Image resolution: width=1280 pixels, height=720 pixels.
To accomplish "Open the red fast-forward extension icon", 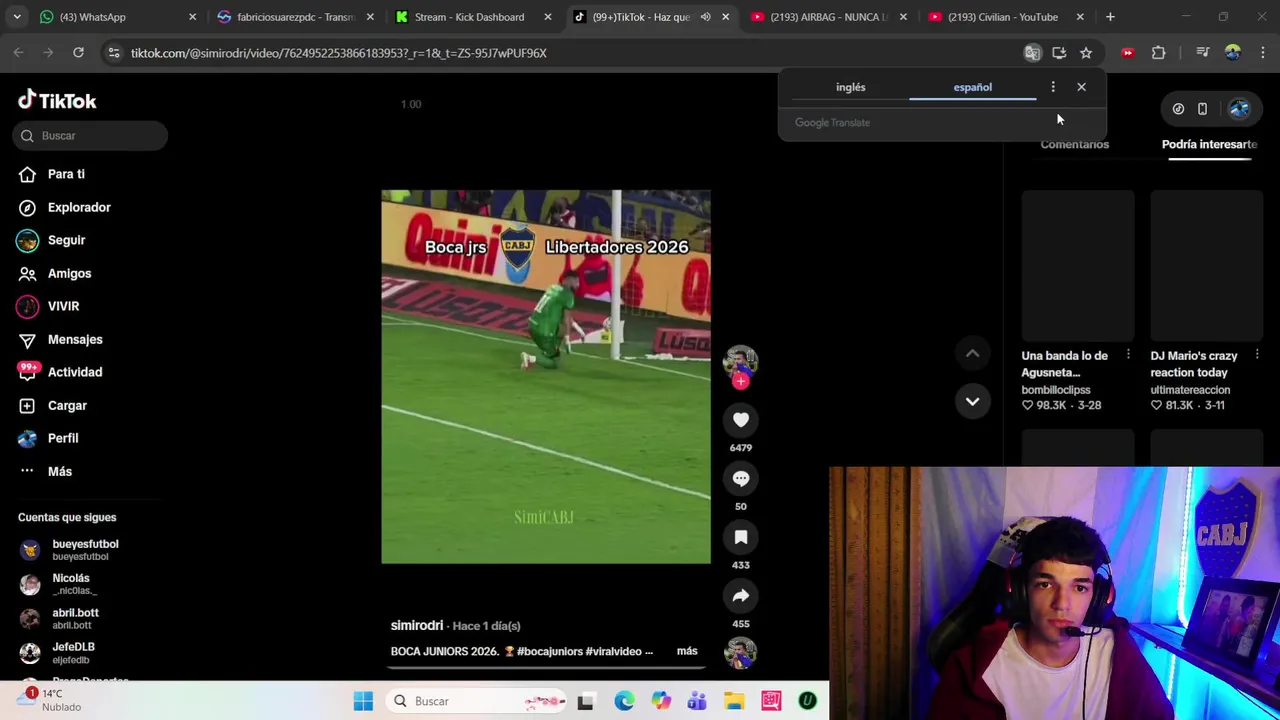I will (x=1128, y=53).
